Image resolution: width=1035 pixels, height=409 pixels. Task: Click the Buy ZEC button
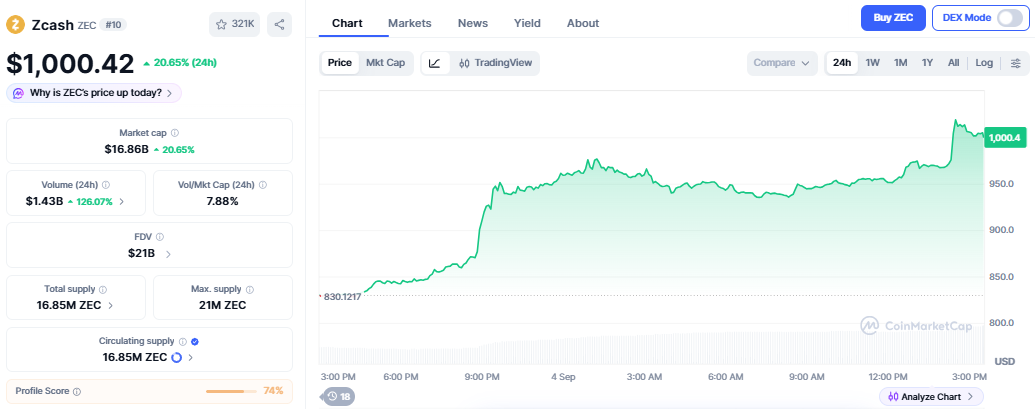[x=893, y=18]
